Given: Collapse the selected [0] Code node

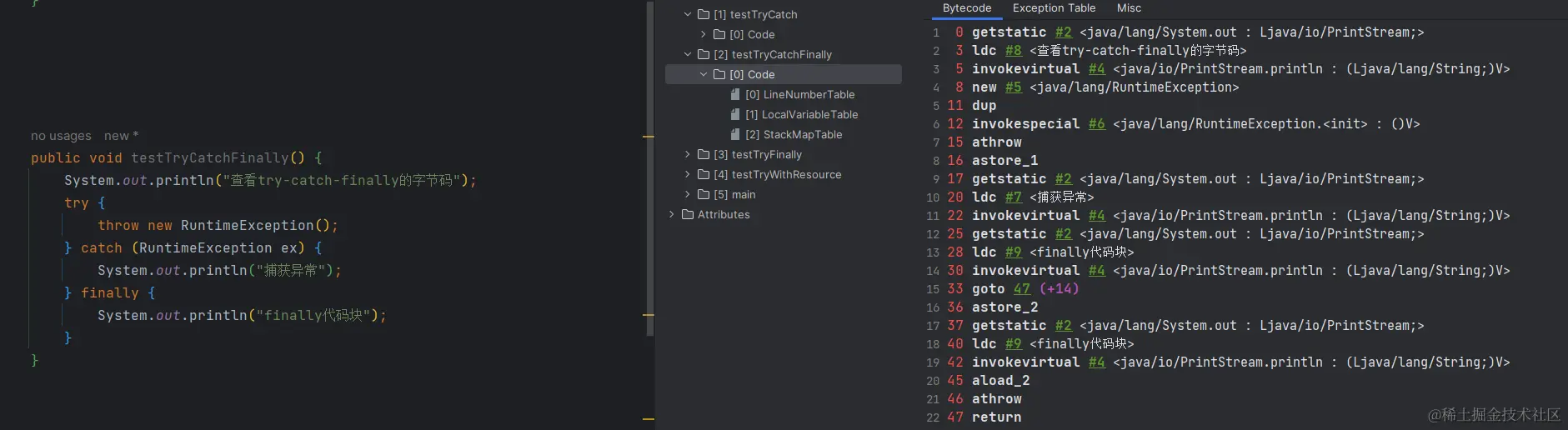Looking at the screenshot, I should point(704,74).
